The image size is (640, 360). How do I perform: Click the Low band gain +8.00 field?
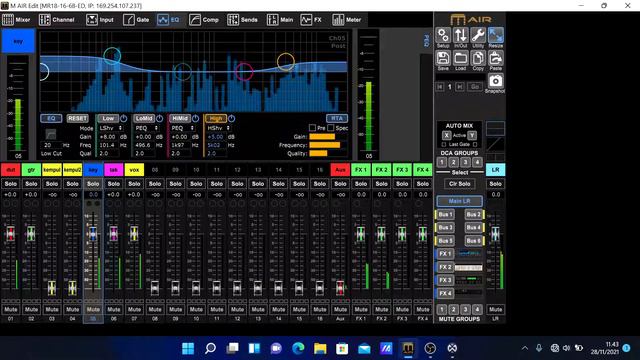click(108, 137)
